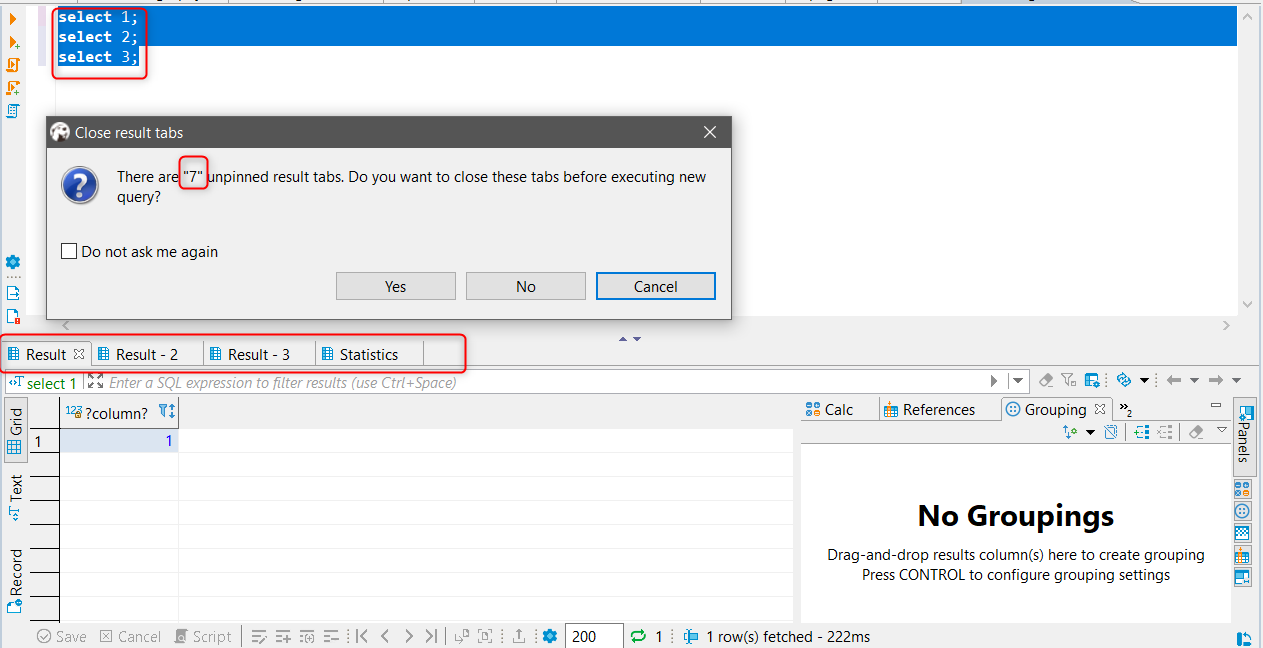Minimize the Grouping panel
This screenshot has width=1263, height=648.
click(x=1216, y=405)
